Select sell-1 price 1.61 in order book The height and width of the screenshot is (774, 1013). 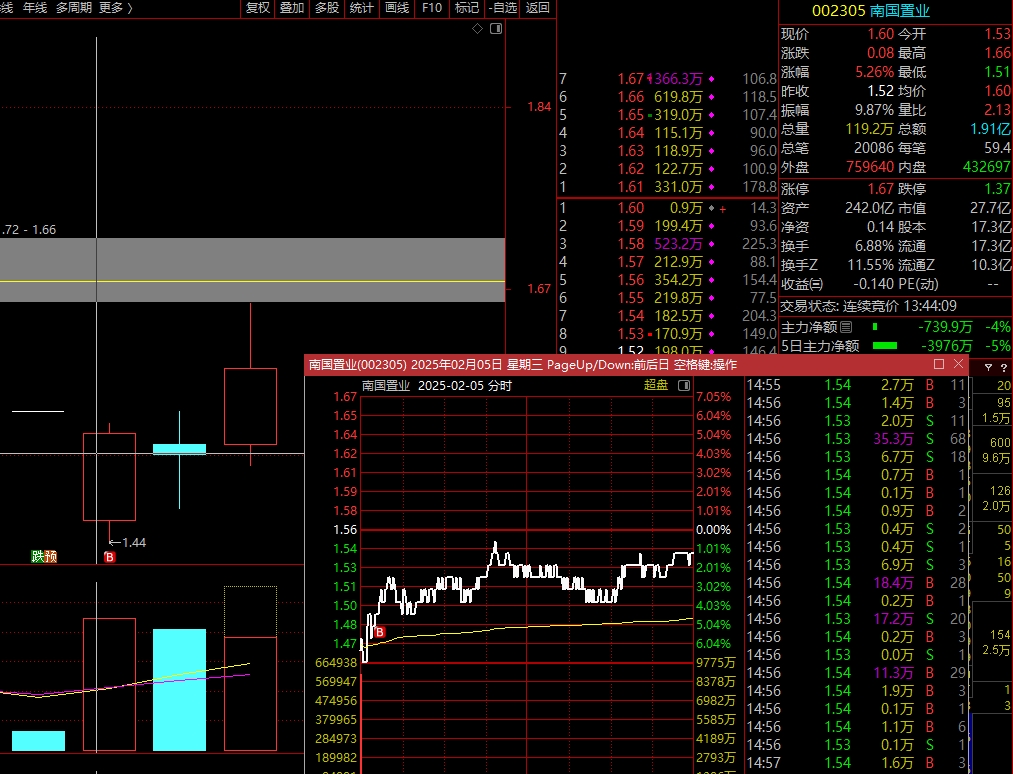pos(631,187)
